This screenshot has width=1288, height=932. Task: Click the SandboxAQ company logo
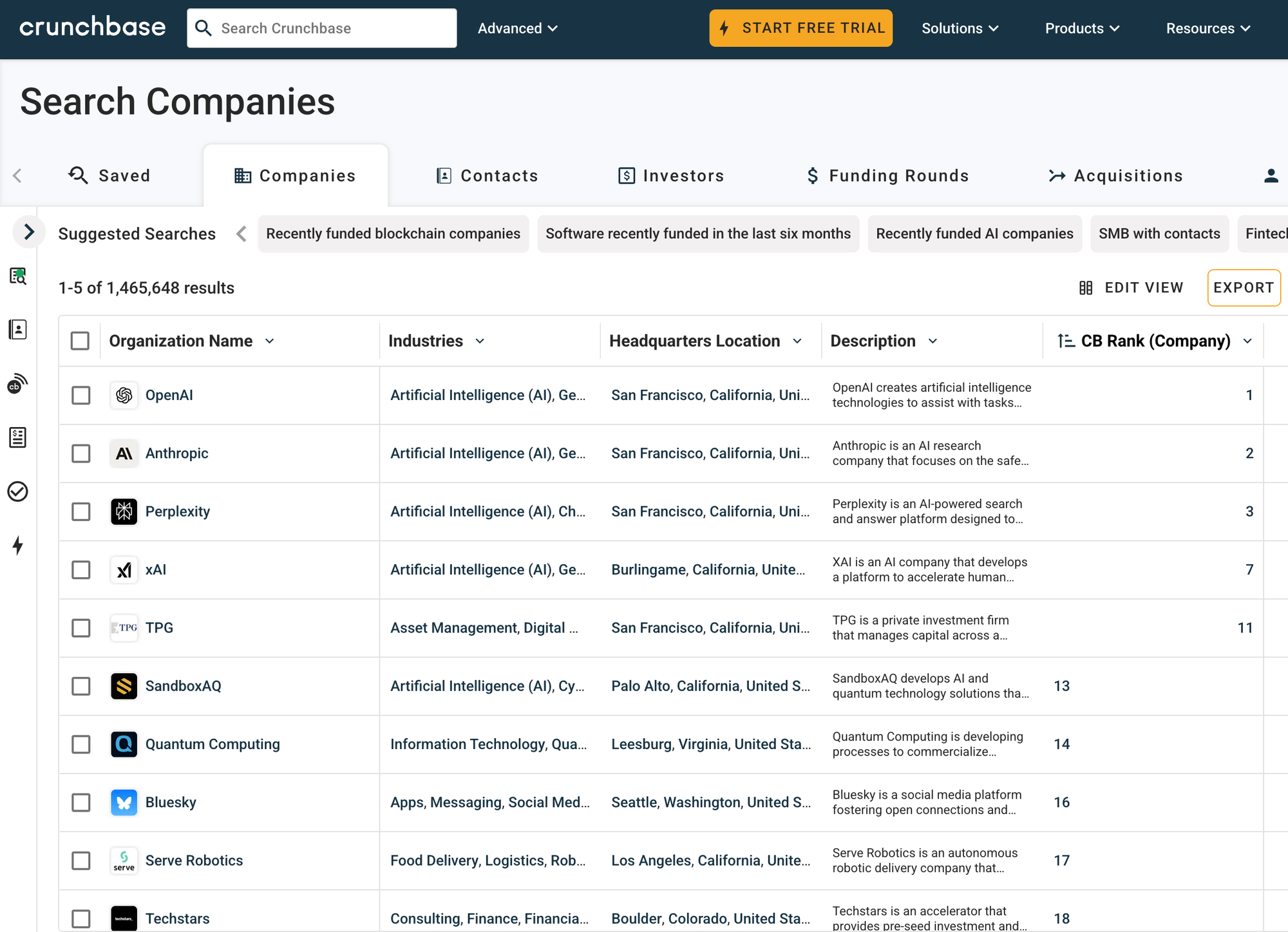tap(124, 686)
